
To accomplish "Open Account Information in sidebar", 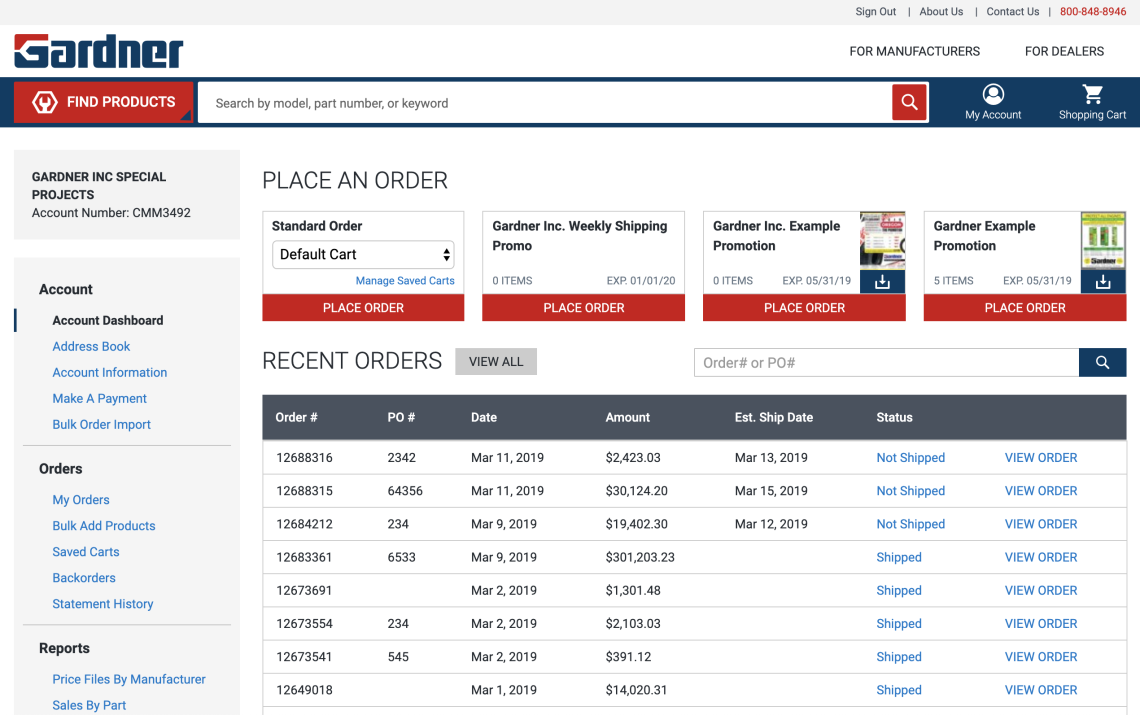I will [x=110, y=372].
